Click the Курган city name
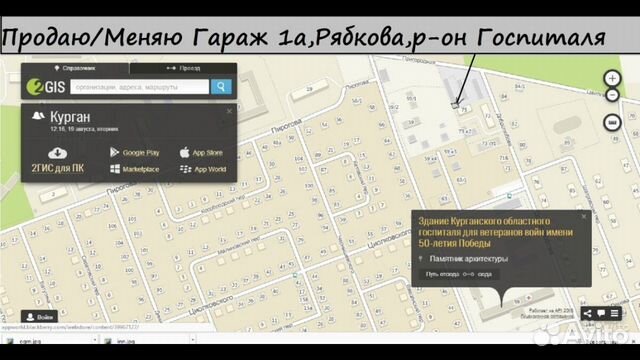 coord(70,117)
